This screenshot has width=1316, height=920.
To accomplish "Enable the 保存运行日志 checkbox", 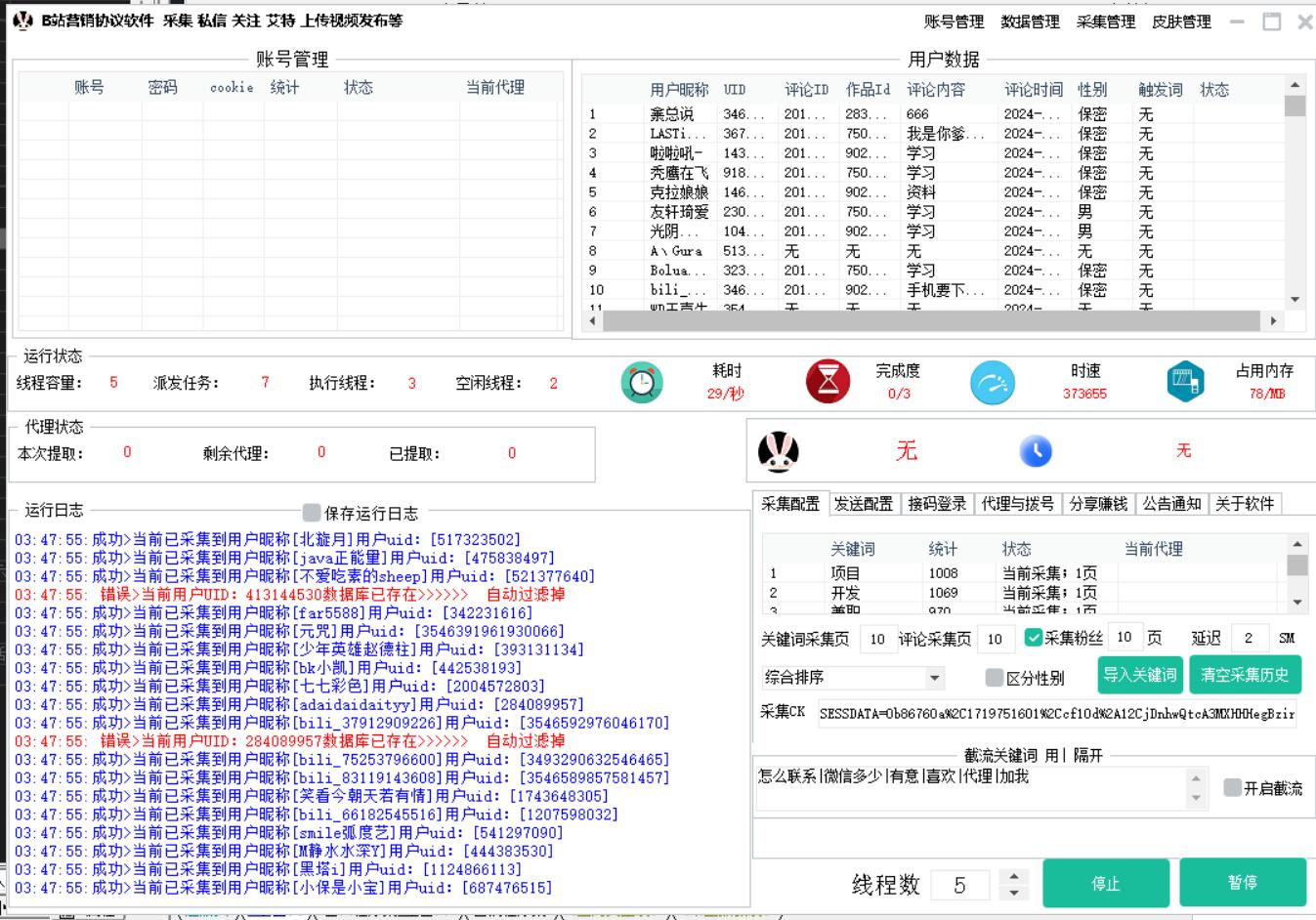I will coord(312,513).
